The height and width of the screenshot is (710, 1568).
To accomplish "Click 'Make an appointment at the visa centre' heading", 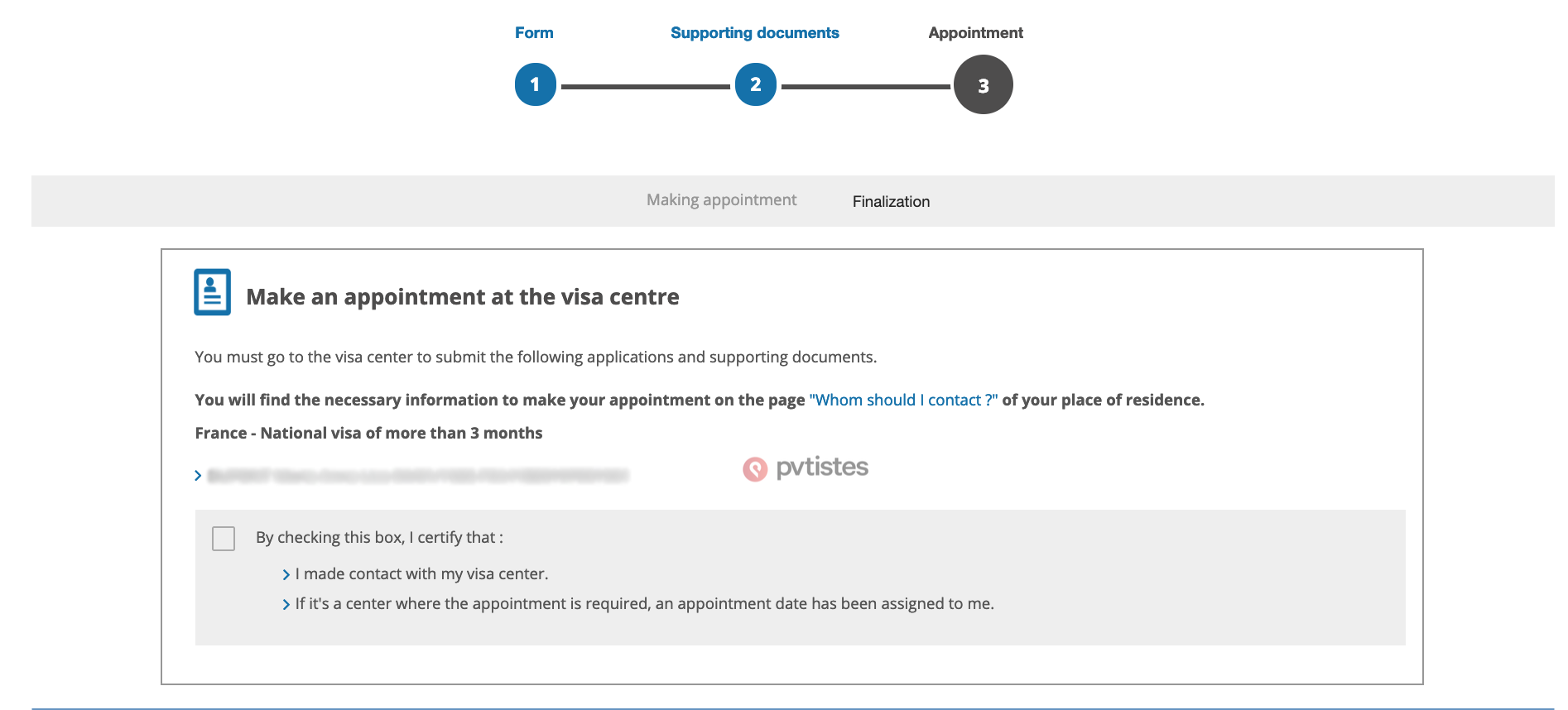I will click(x=463, y=297).
